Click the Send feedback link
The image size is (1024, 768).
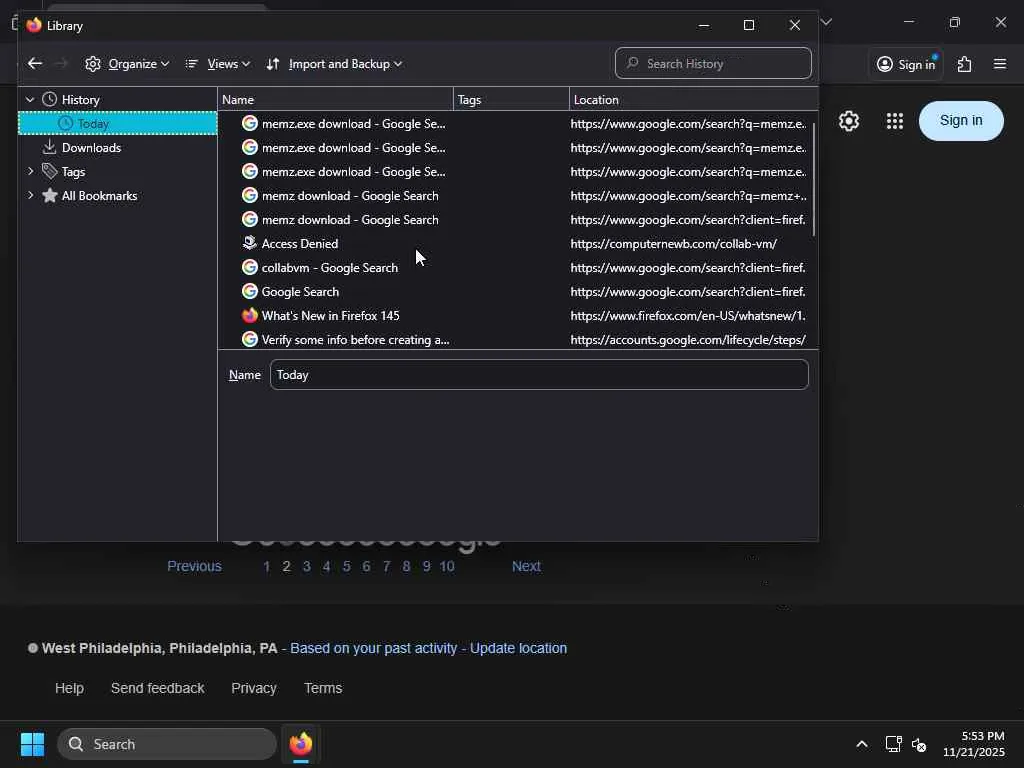pyautogui.click(x=157, y=688)
